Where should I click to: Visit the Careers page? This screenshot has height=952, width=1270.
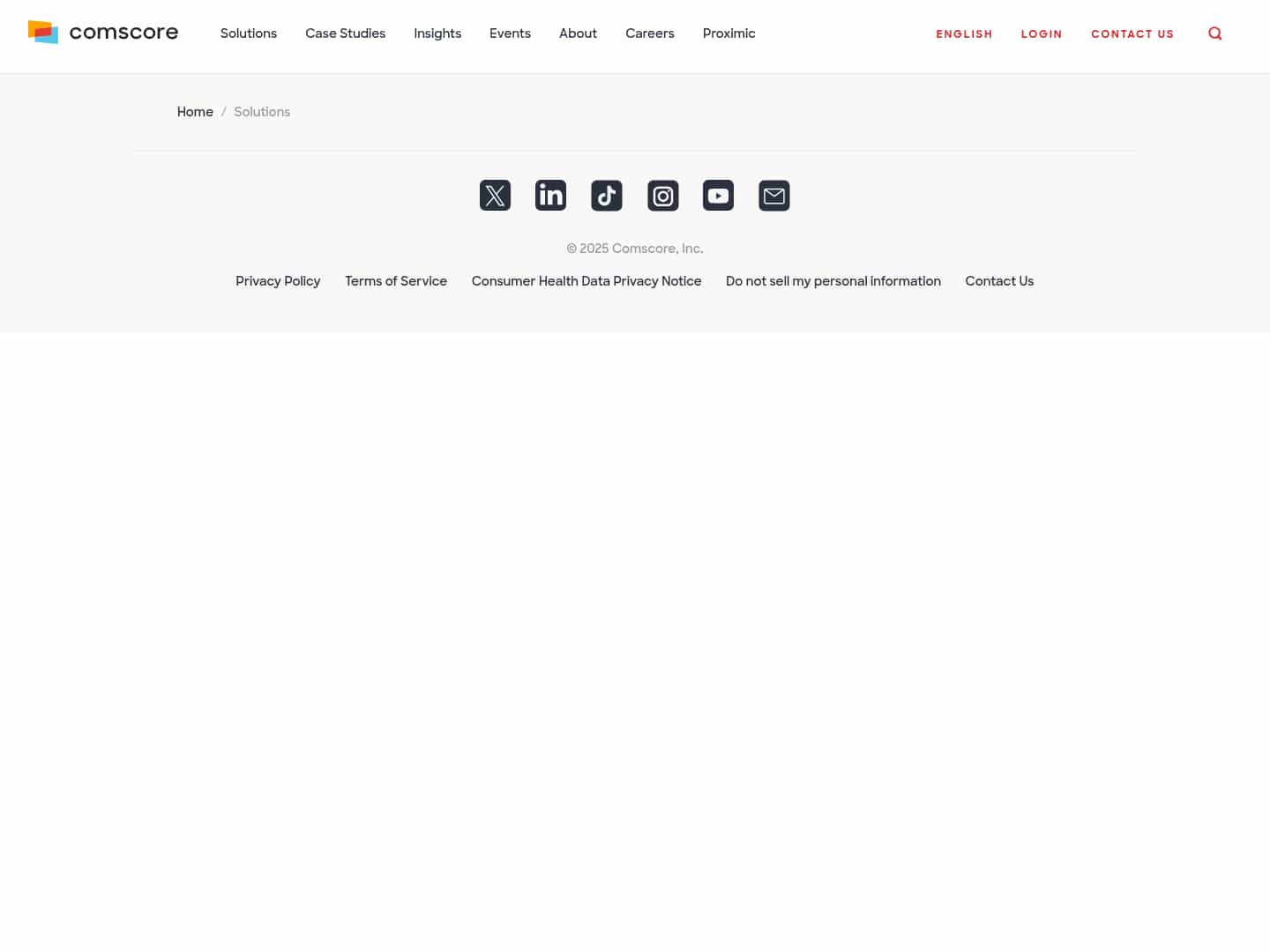click(650, 33)
